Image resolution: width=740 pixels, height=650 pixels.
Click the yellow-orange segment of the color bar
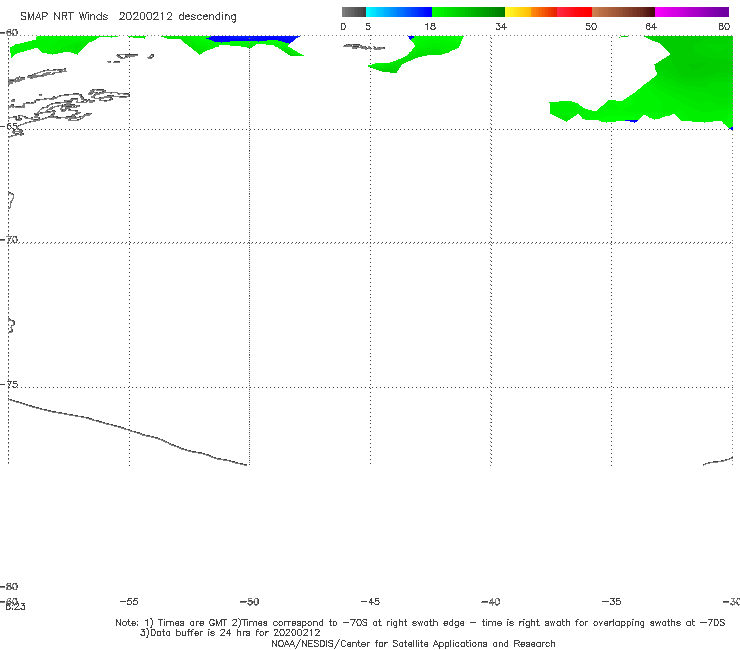531,12
